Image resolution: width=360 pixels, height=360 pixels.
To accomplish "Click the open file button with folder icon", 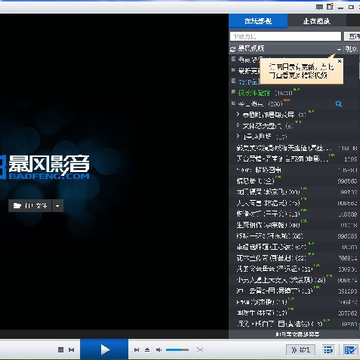I will pos(30,206).
